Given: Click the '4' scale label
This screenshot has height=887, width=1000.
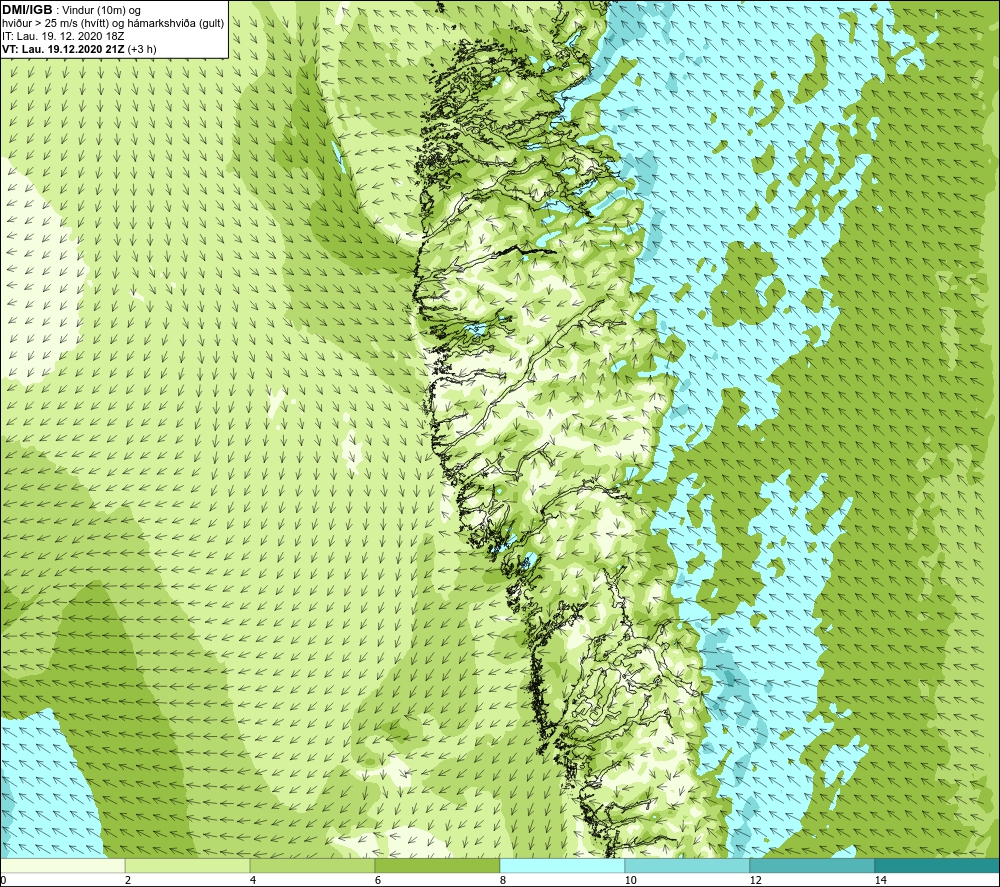Looking at the screenshot, I should 253,880.
